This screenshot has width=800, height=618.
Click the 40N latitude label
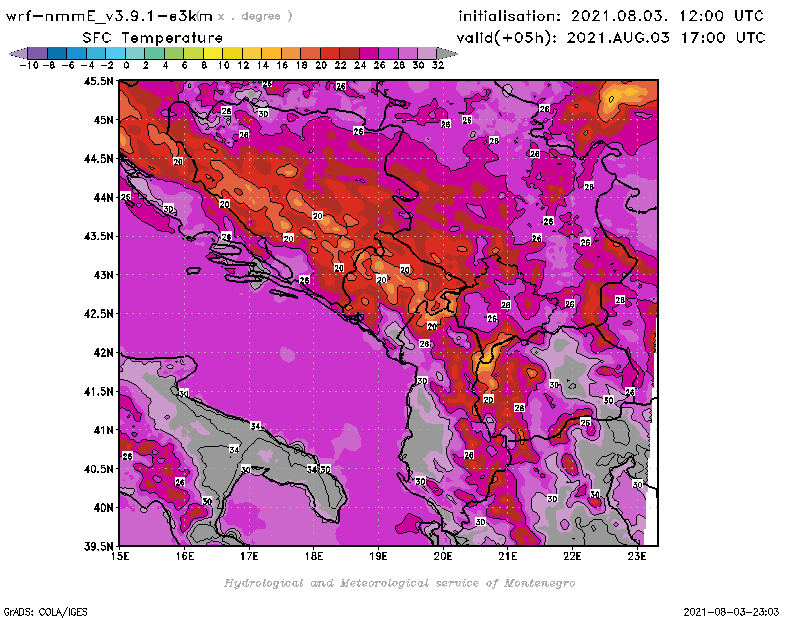tap(104, 508)
